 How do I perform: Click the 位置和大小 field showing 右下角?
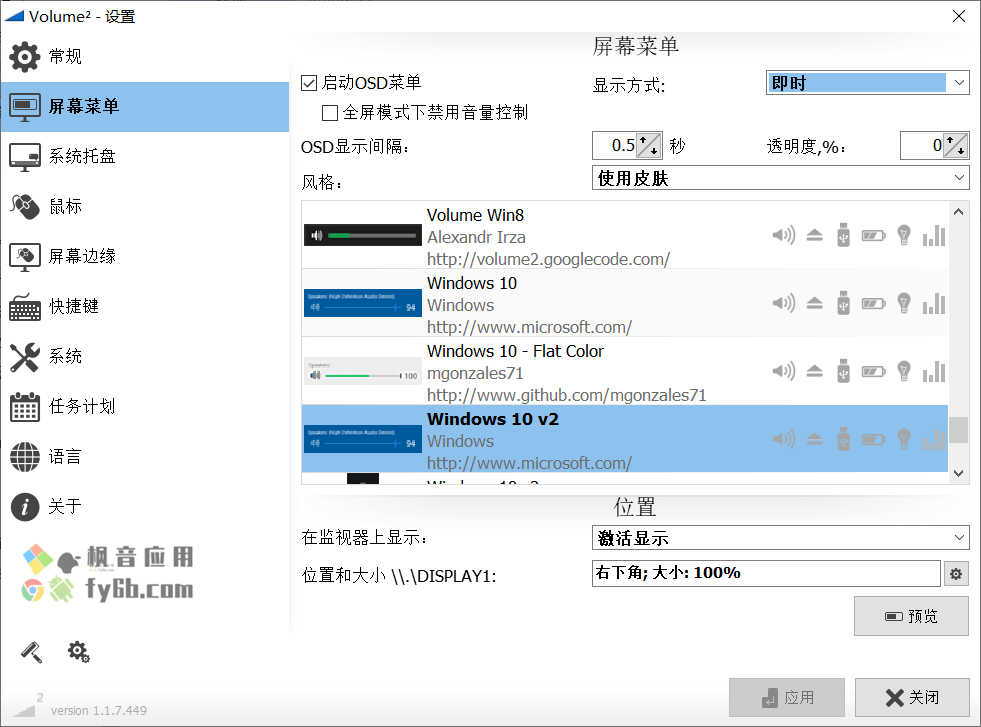point(766,573)
